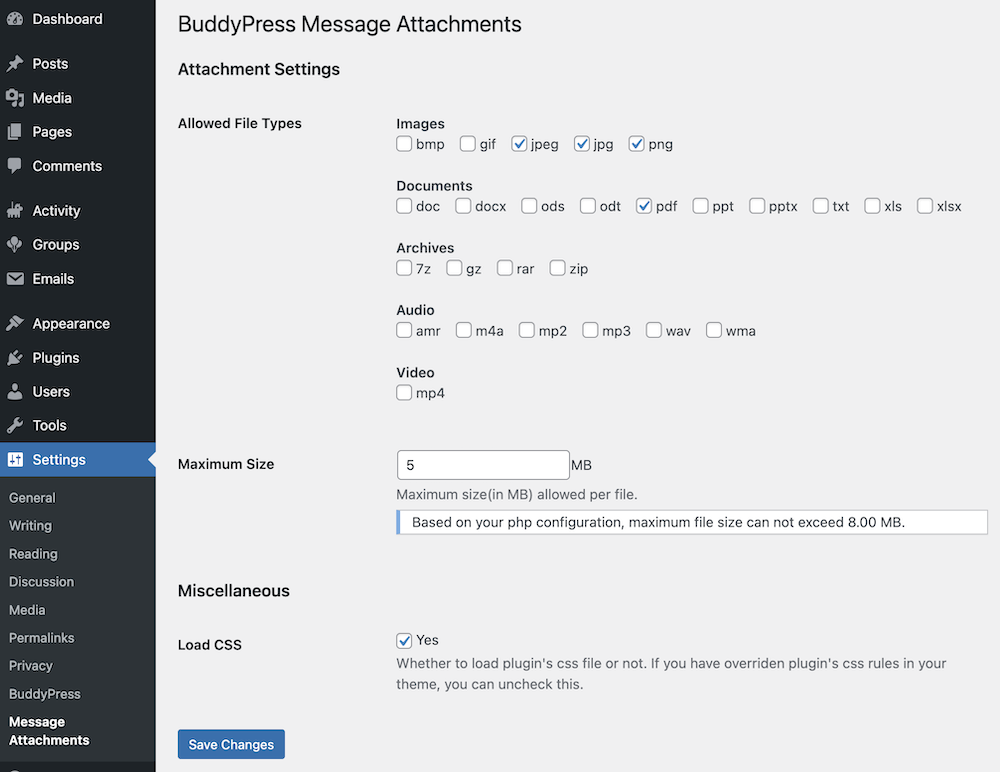The width and height of the screenshot is (1000, 772).
Task: Click the Groups icon in sidebar
Action: point(15,245)
